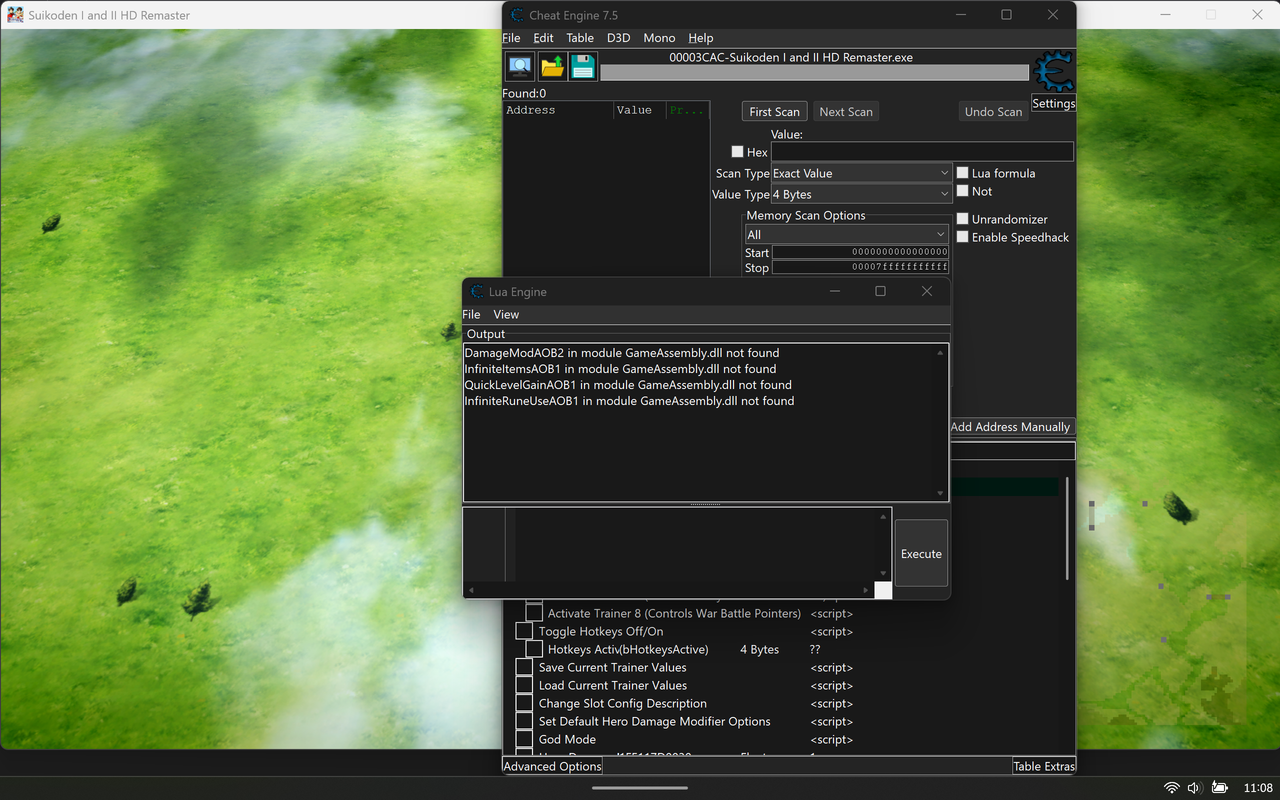Click the cheat table vertical scrollbar

(1066, 530)
